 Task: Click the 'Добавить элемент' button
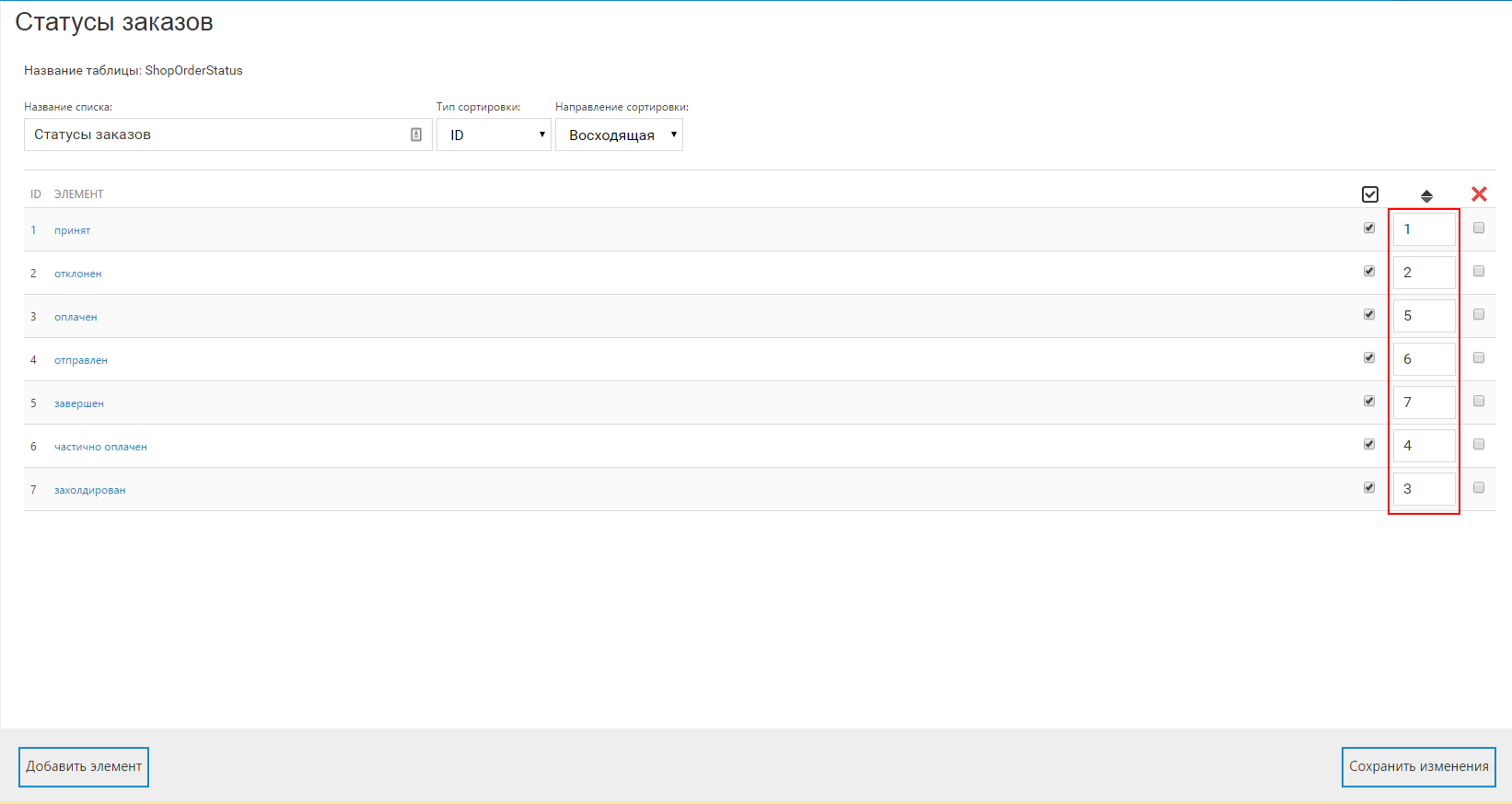click(x=84, y=766)
